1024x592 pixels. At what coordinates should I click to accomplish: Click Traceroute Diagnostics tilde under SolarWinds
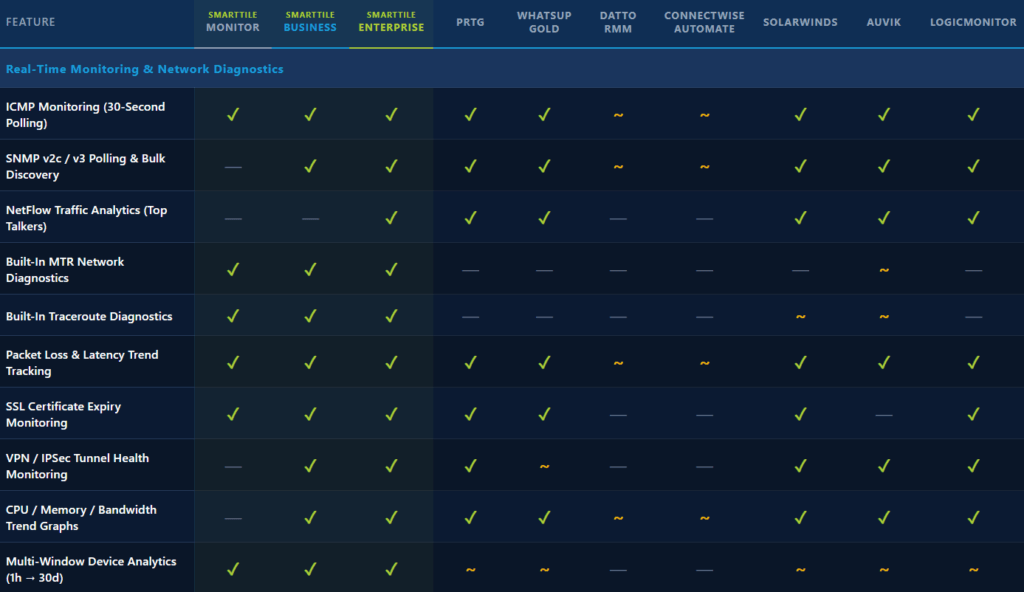click(800, 317)
